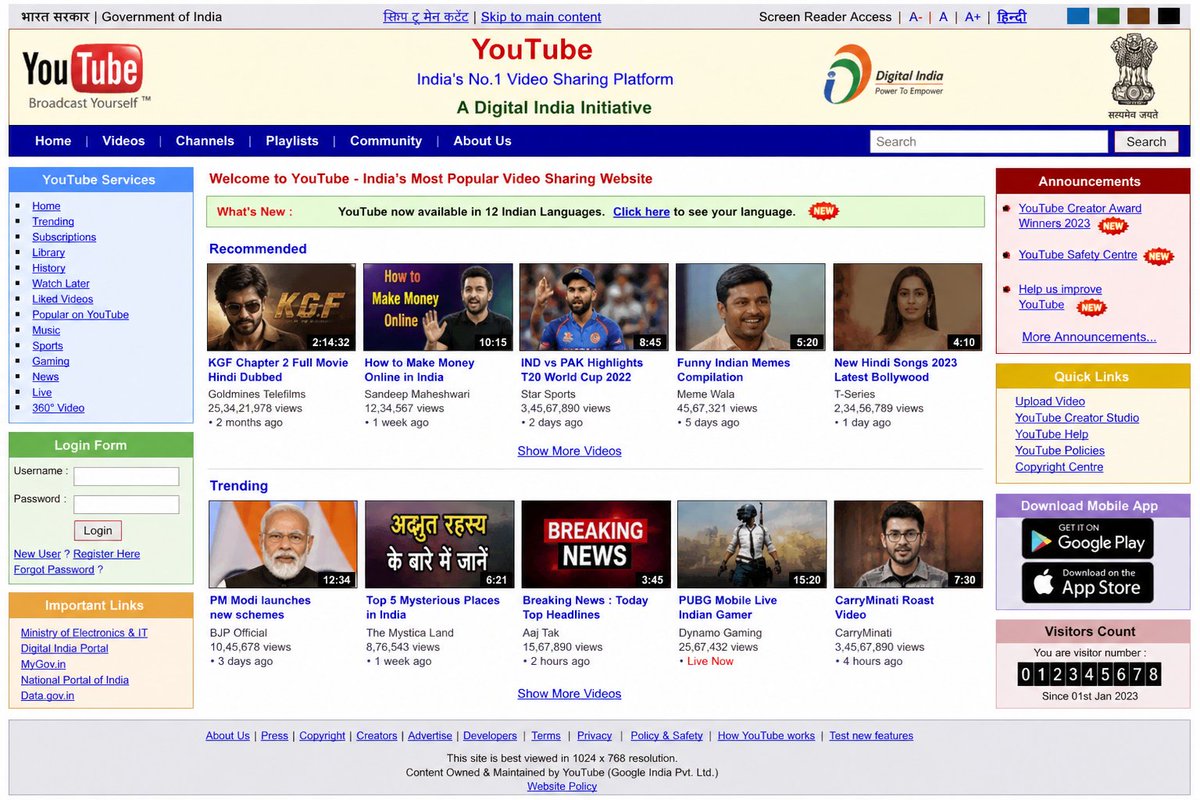Open Channels in the navigation bar
Screen dimensions: 1200x800
pyautogui.click(x=205, y=141)
